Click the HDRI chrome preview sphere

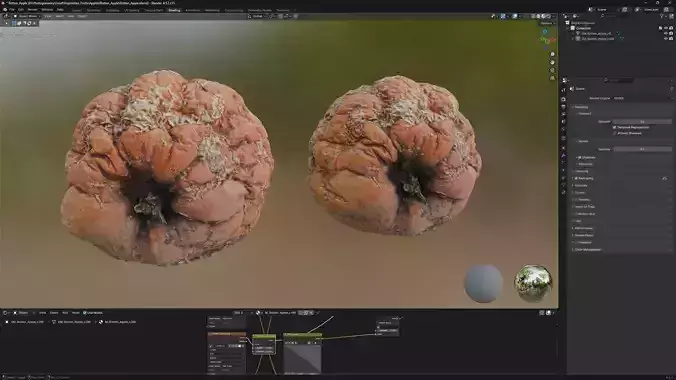click(533, 283)
